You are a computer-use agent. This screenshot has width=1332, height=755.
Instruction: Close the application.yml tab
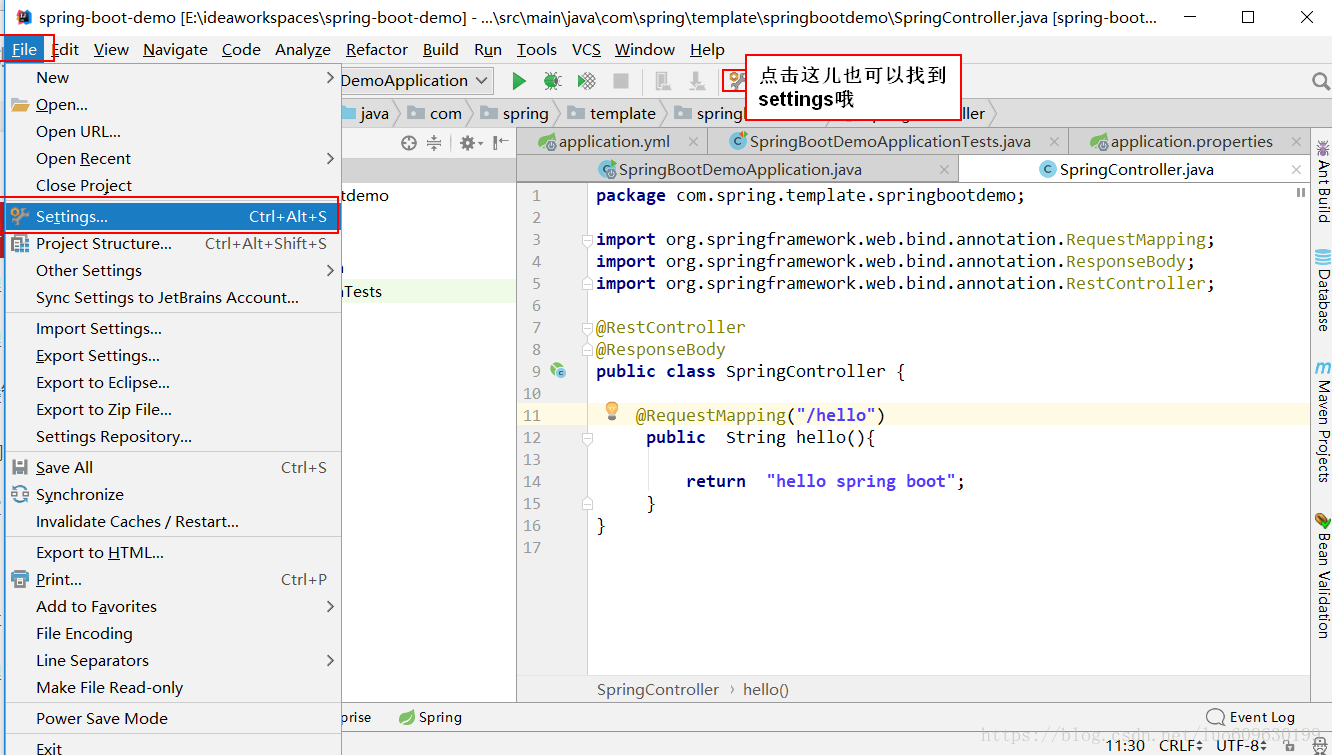[x=693, y=142]
